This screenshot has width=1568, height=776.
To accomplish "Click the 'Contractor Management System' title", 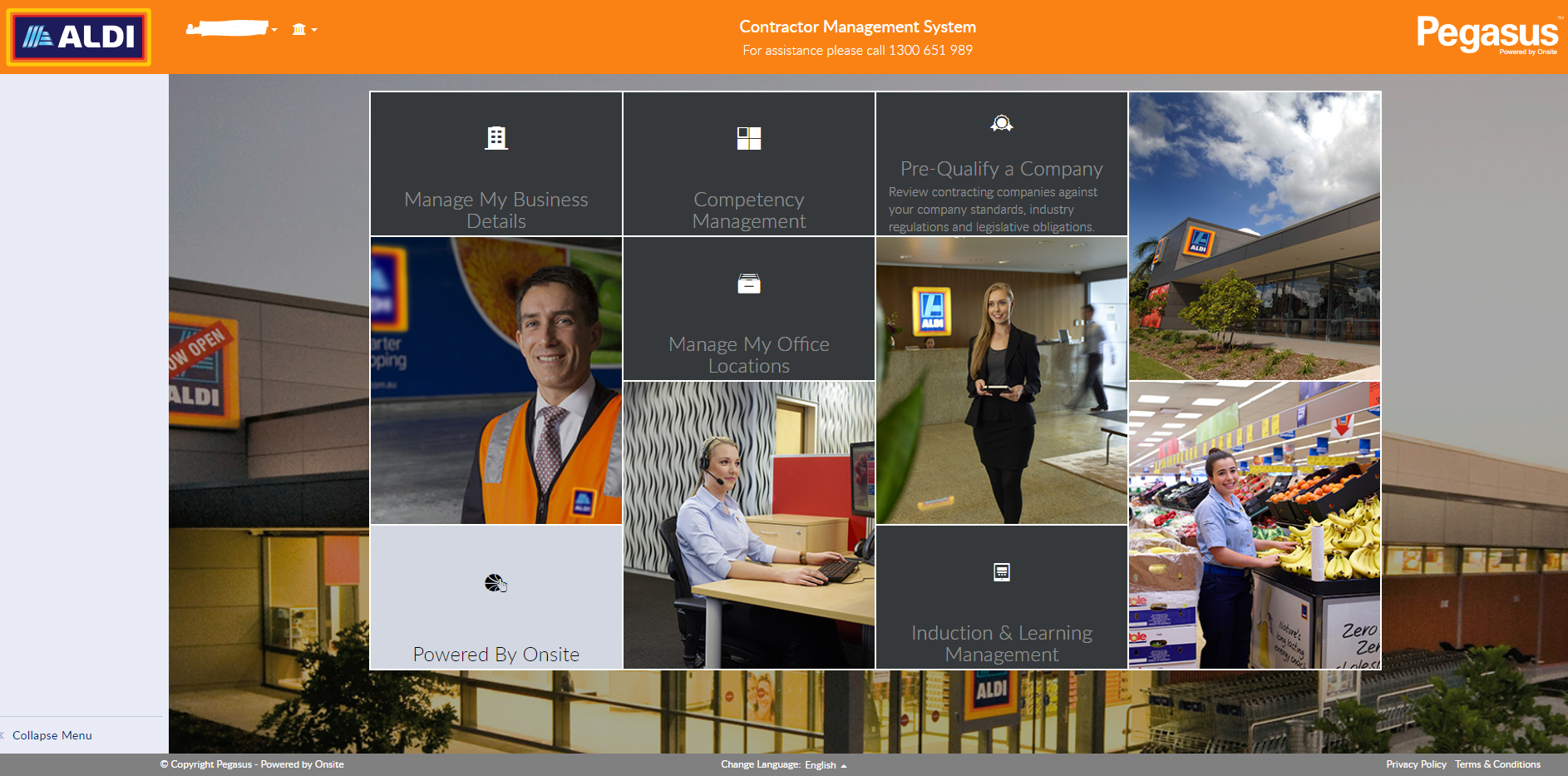I will click(858, 27).
